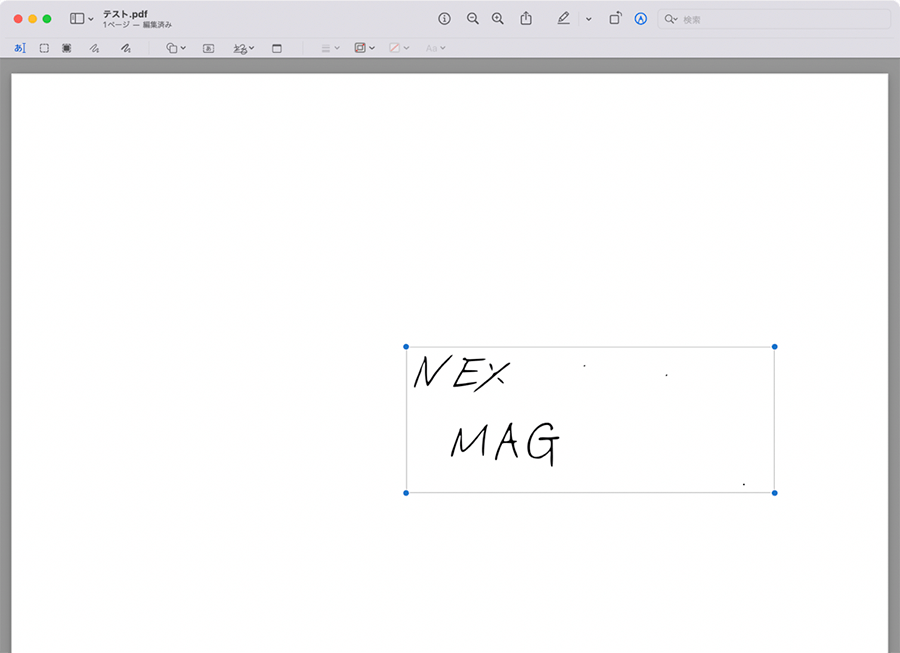The height and width of the screenshot is (653, 900).
Task: Open the Share menu
Action: 526,19
